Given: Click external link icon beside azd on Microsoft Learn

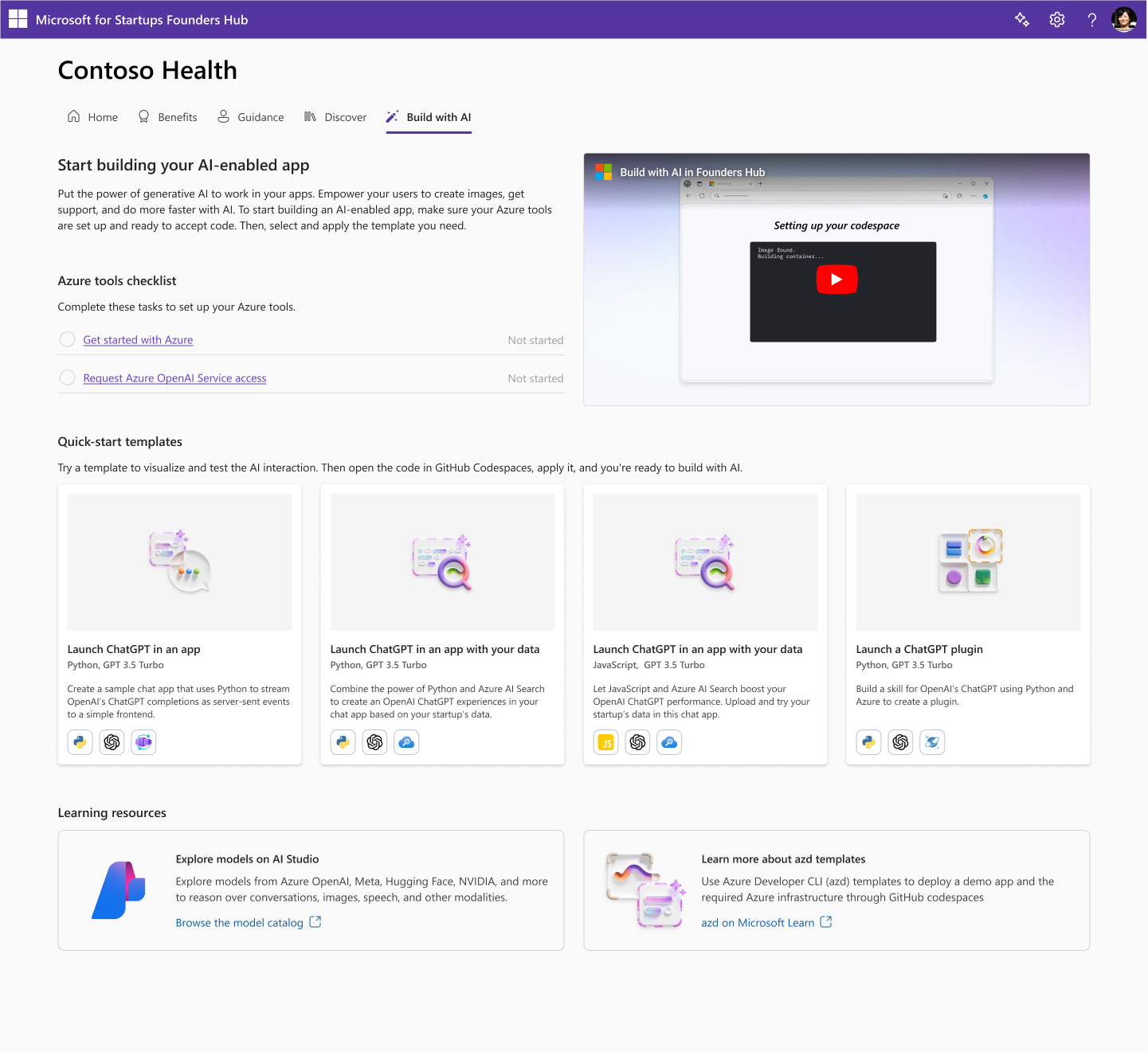Looking at the screenshot, I should (x=826, y=921).
